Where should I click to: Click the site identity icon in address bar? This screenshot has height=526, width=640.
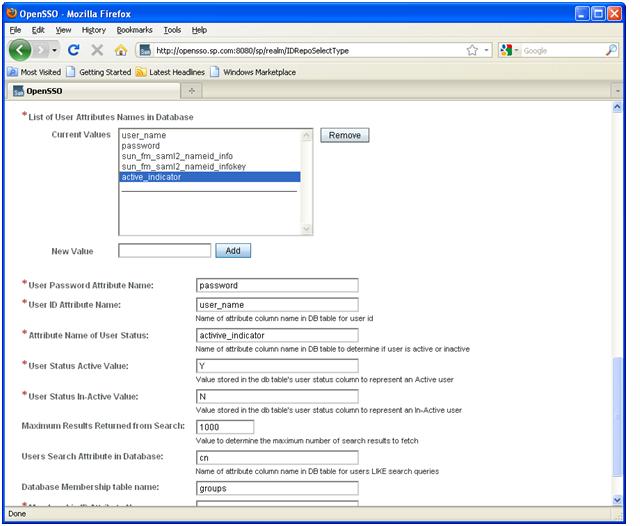(x=145, y=50)
